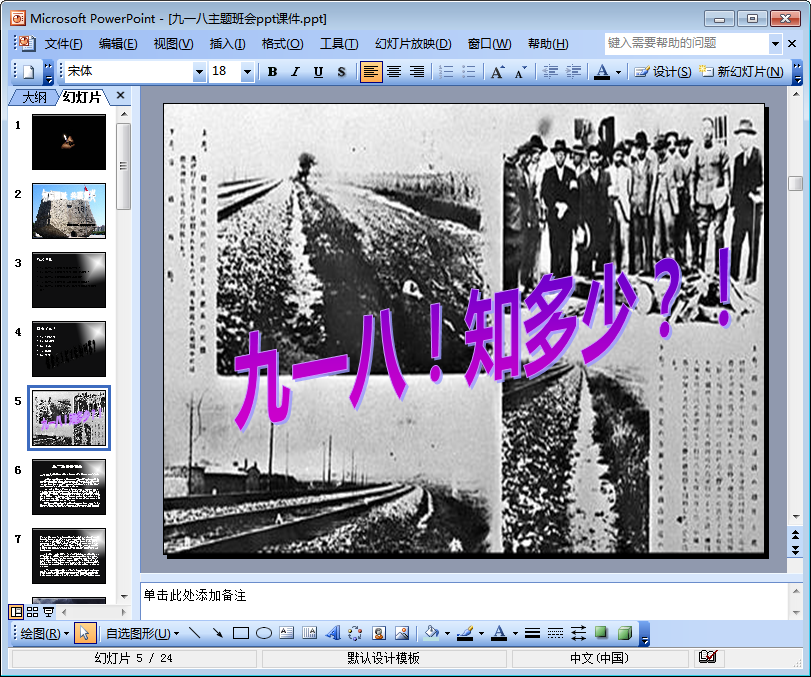Choose the Select Objects arrow tool
The image size is (811, 677).
click(x=85, y=634)
